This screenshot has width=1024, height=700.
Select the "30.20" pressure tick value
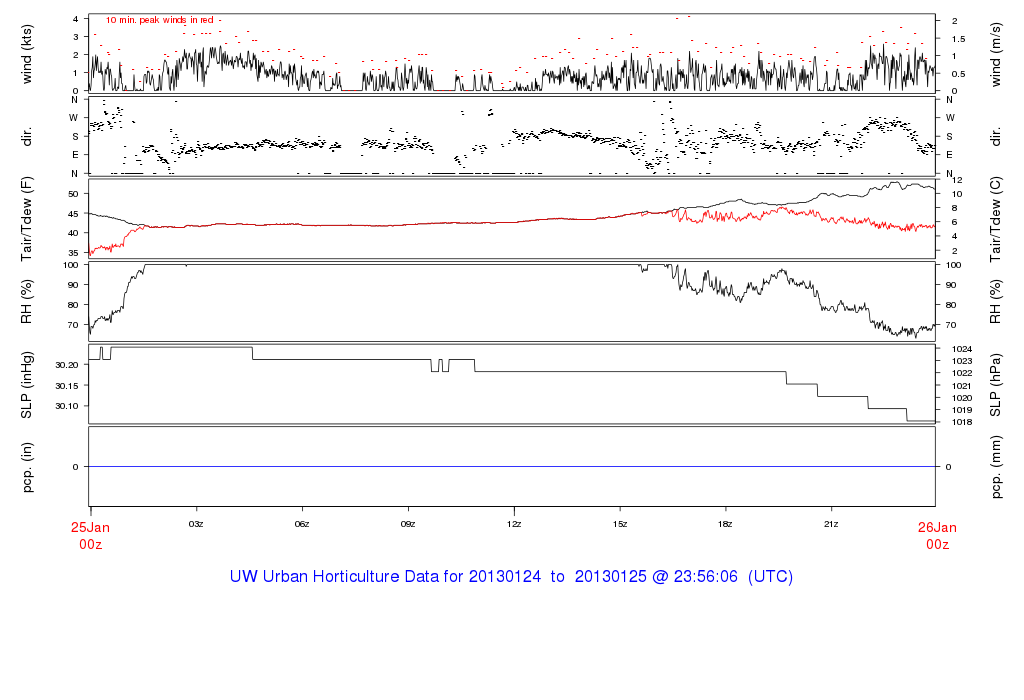67,365
